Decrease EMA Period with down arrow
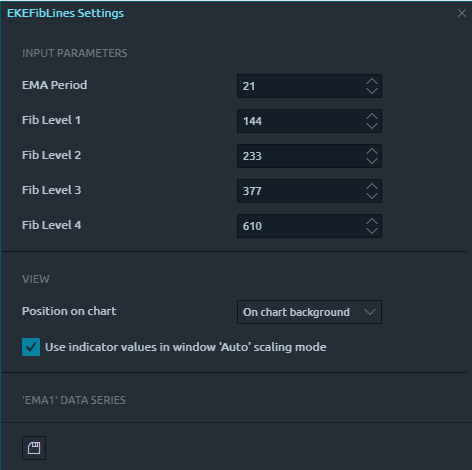 [372, 91]
